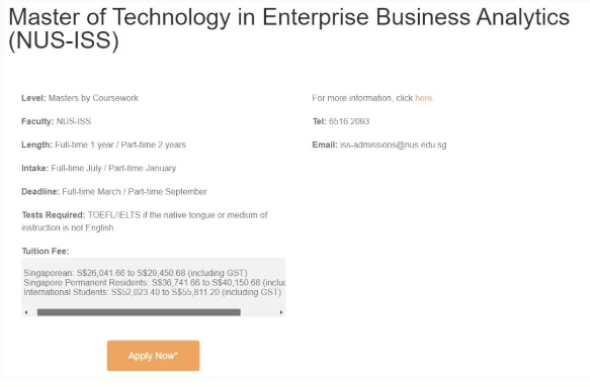Click the telephone number 6516 2093

click(349, 121)
